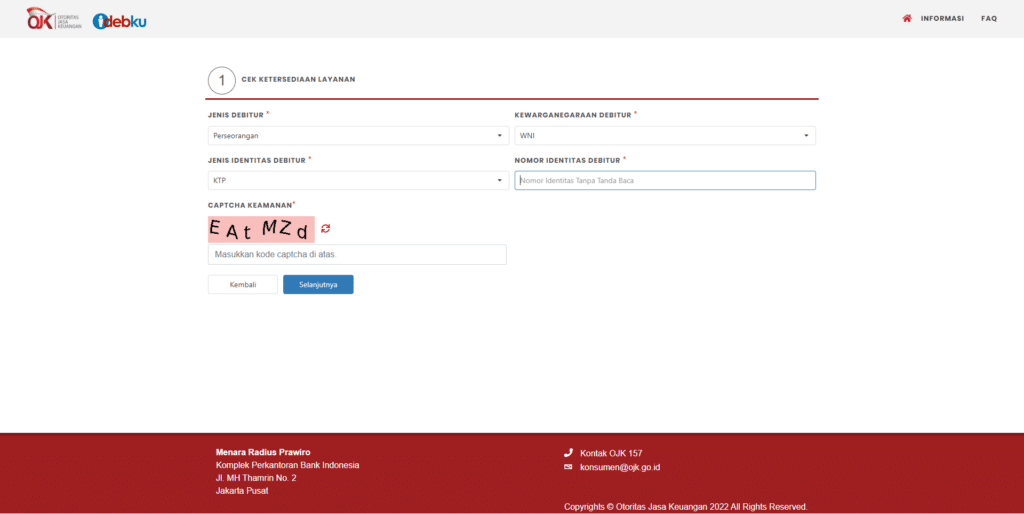Click Komplek Perkantoran Bank Indonesia text
The width and height of the screenshot is (1024, 514).
[x=287, y=465]
